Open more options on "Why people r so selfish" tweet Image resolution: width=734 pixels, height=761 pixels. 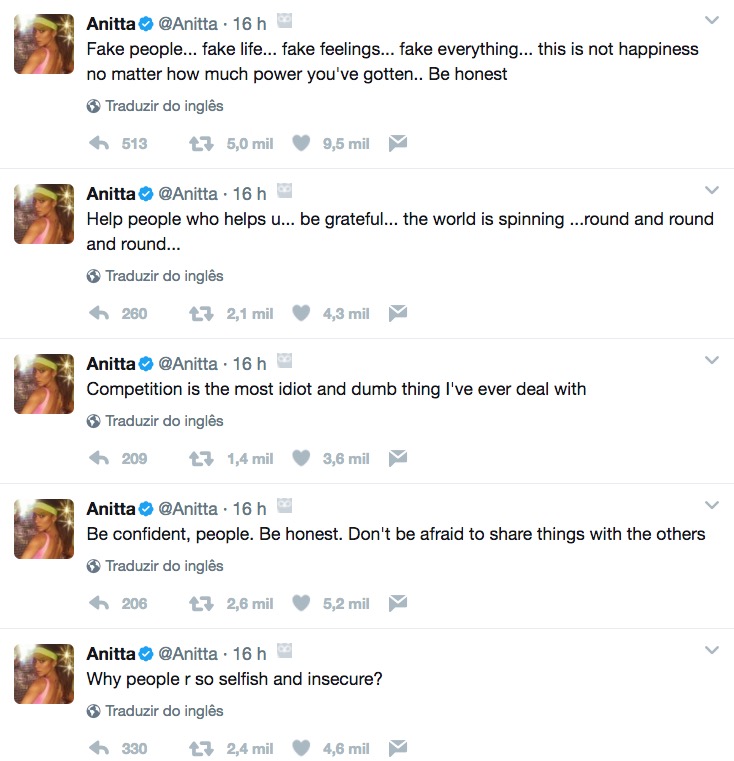[712, 650]
